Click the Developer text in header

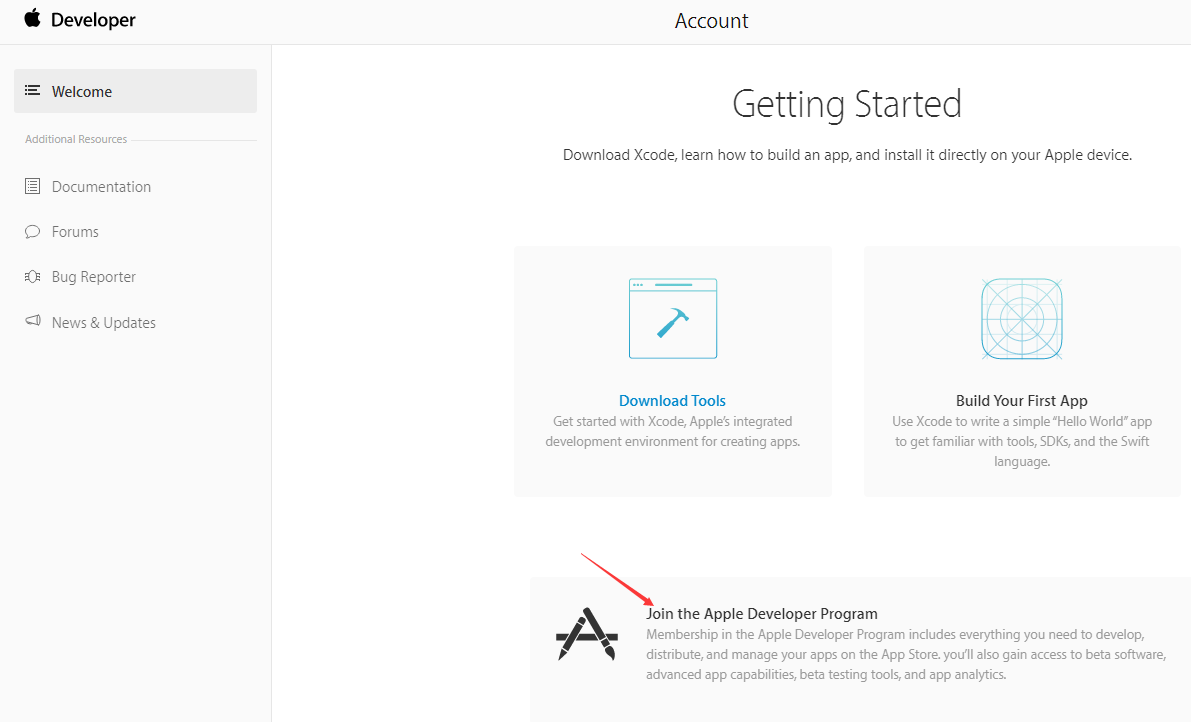click(93, 20)
